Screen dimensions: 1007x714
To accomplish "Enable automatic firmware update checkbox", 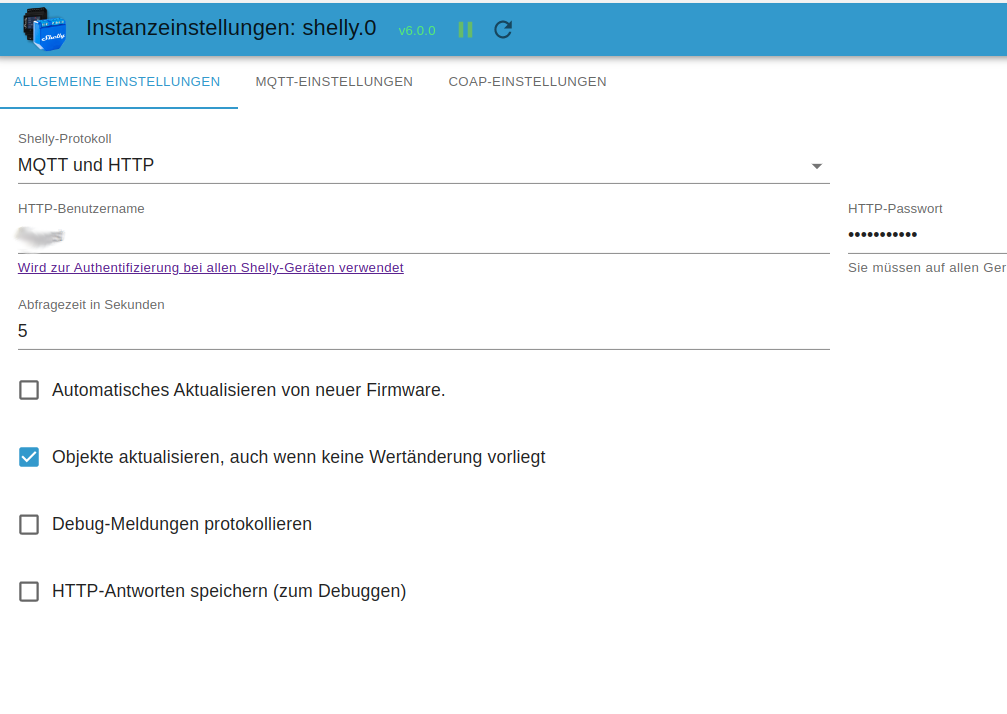I will tap(29, 390).
